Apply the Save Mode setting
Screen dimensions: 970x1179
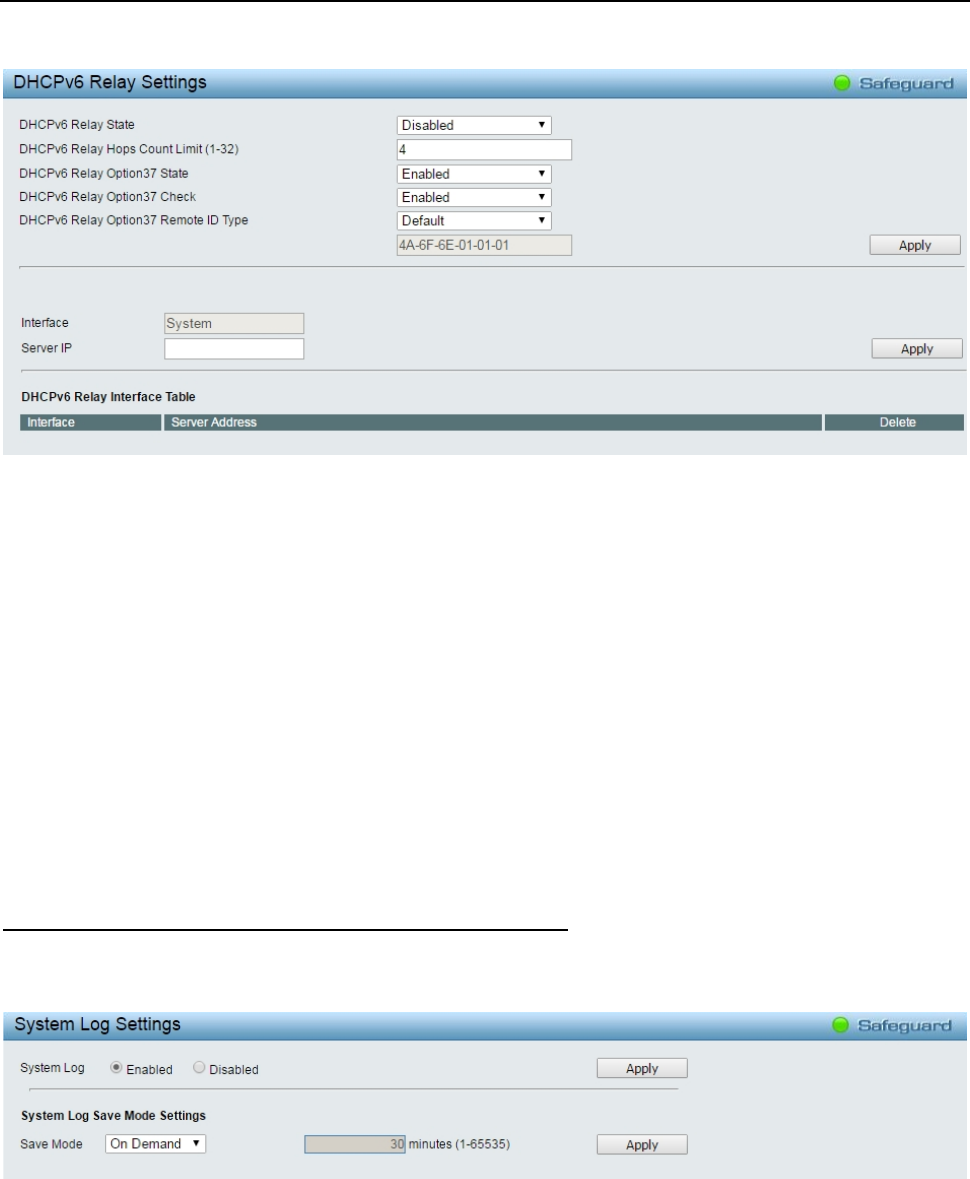click(642, 1145)
